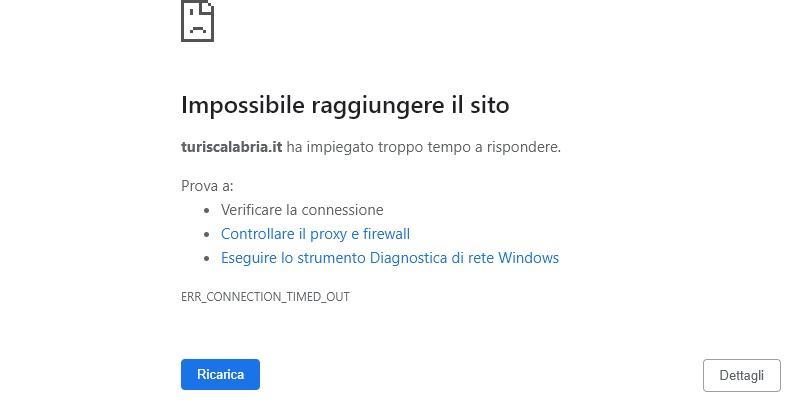Viewport: 796px width, 405px height.
Task: Click the word sito in the heading
Action: [489, 106]
